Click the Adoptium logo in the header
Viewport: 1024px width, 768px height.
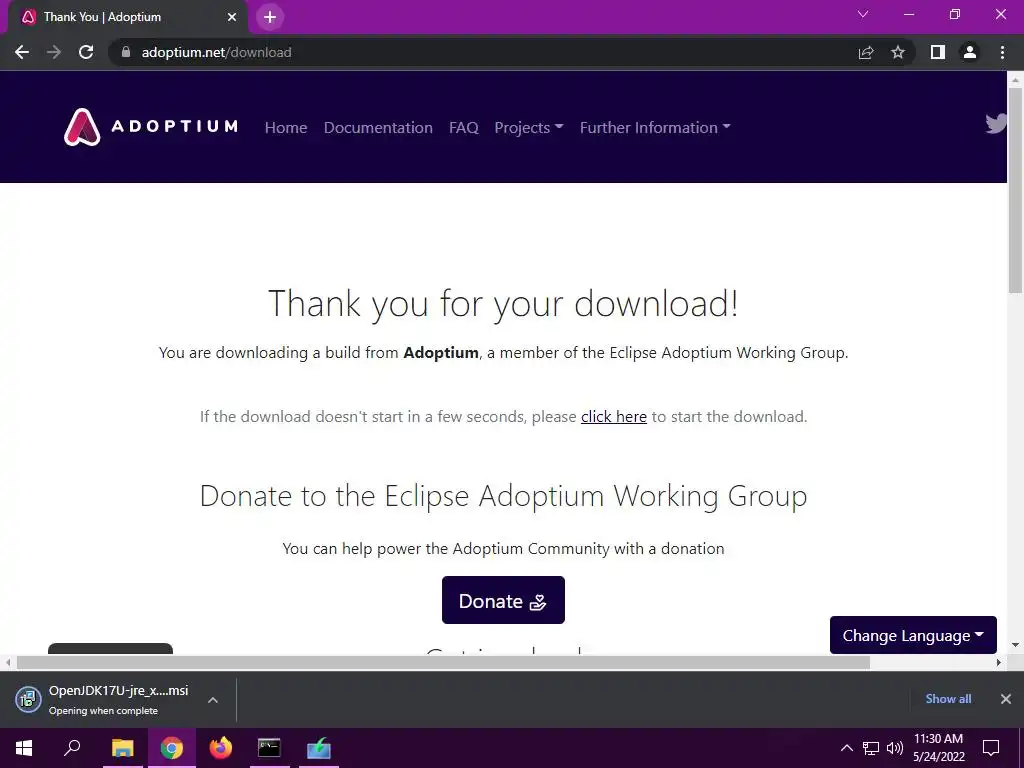click(151, 127)
